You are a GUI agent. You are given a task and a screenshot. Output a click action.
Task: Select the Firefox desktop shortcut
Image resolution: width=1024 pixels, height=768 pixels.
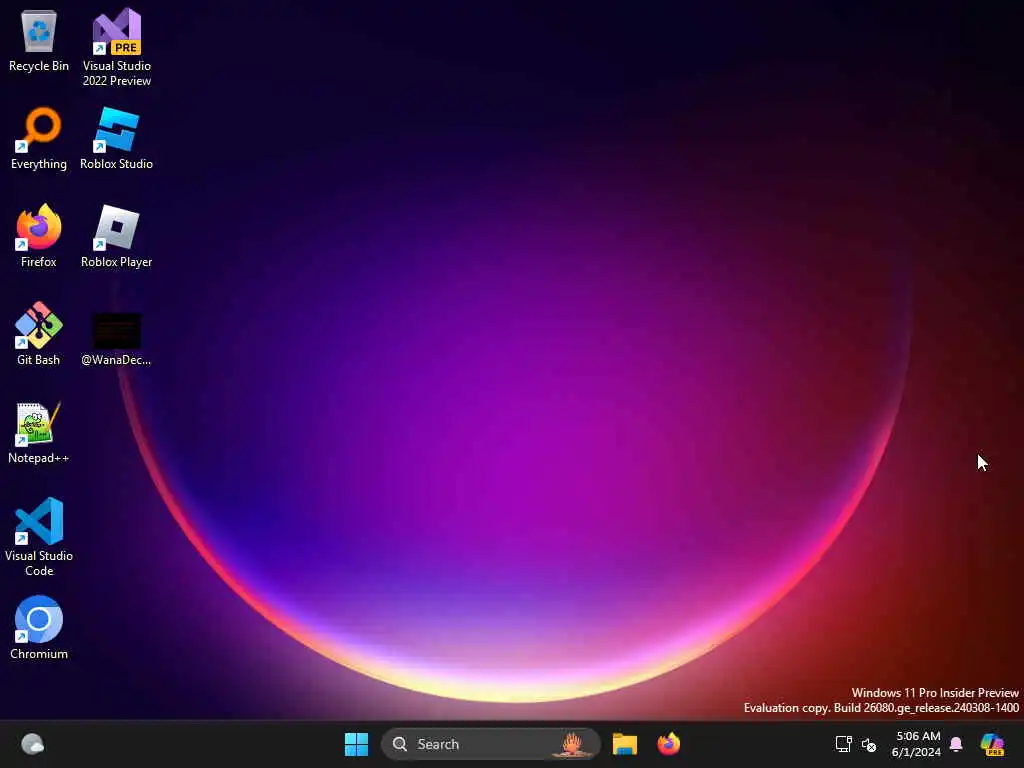(x=39, y=236)
